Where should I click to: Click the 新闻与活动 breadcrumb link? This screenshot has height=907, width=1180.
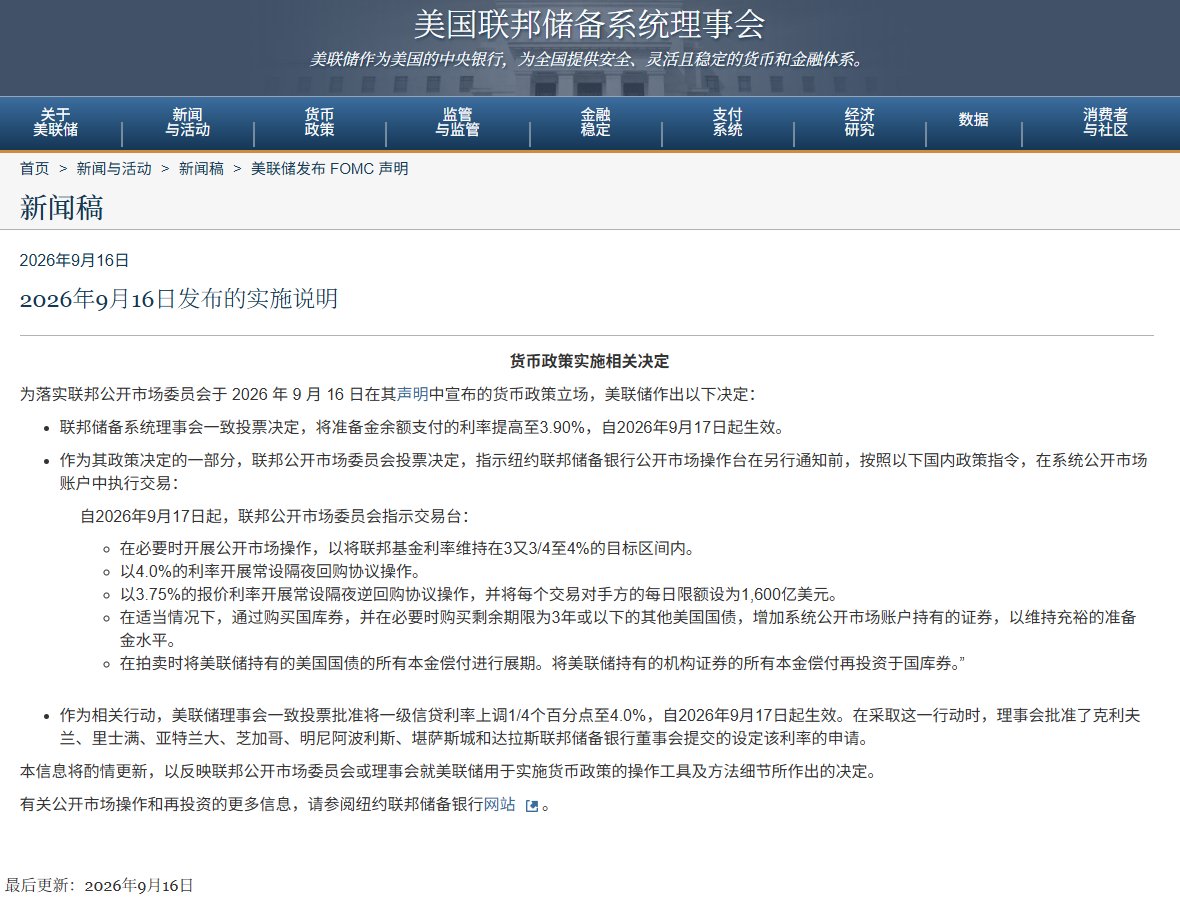pyautogui.click(x=114, y=169)
